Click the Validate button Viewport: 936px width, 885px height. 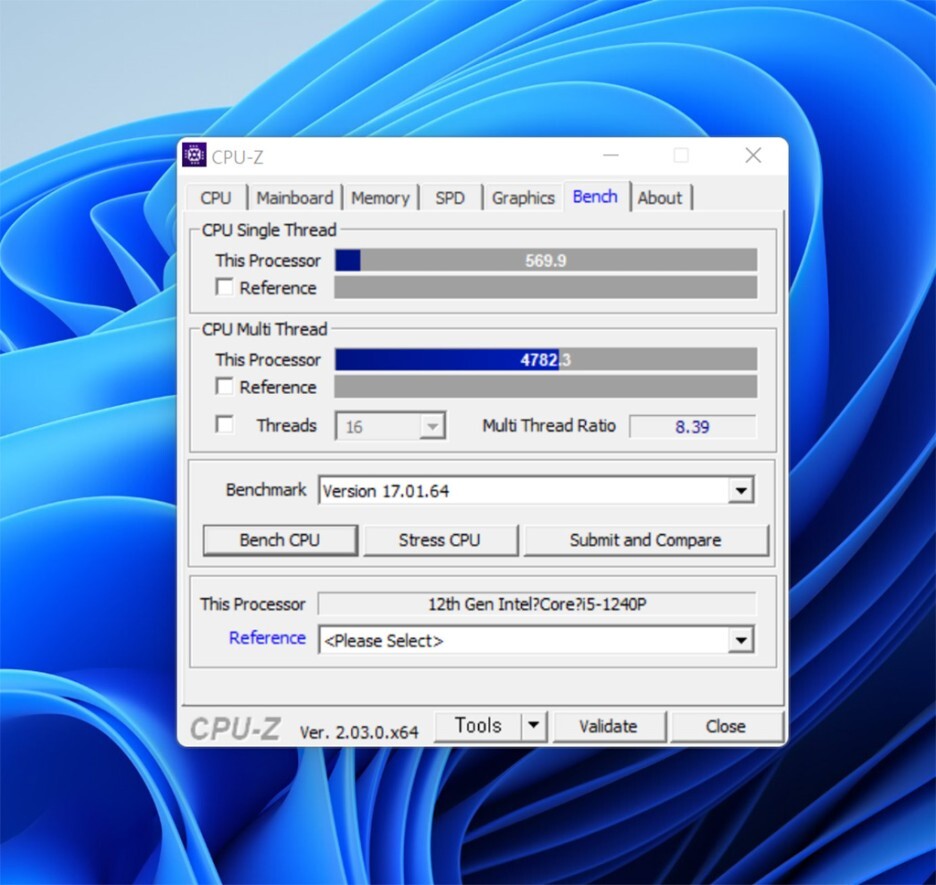click(x=608, y=726)
